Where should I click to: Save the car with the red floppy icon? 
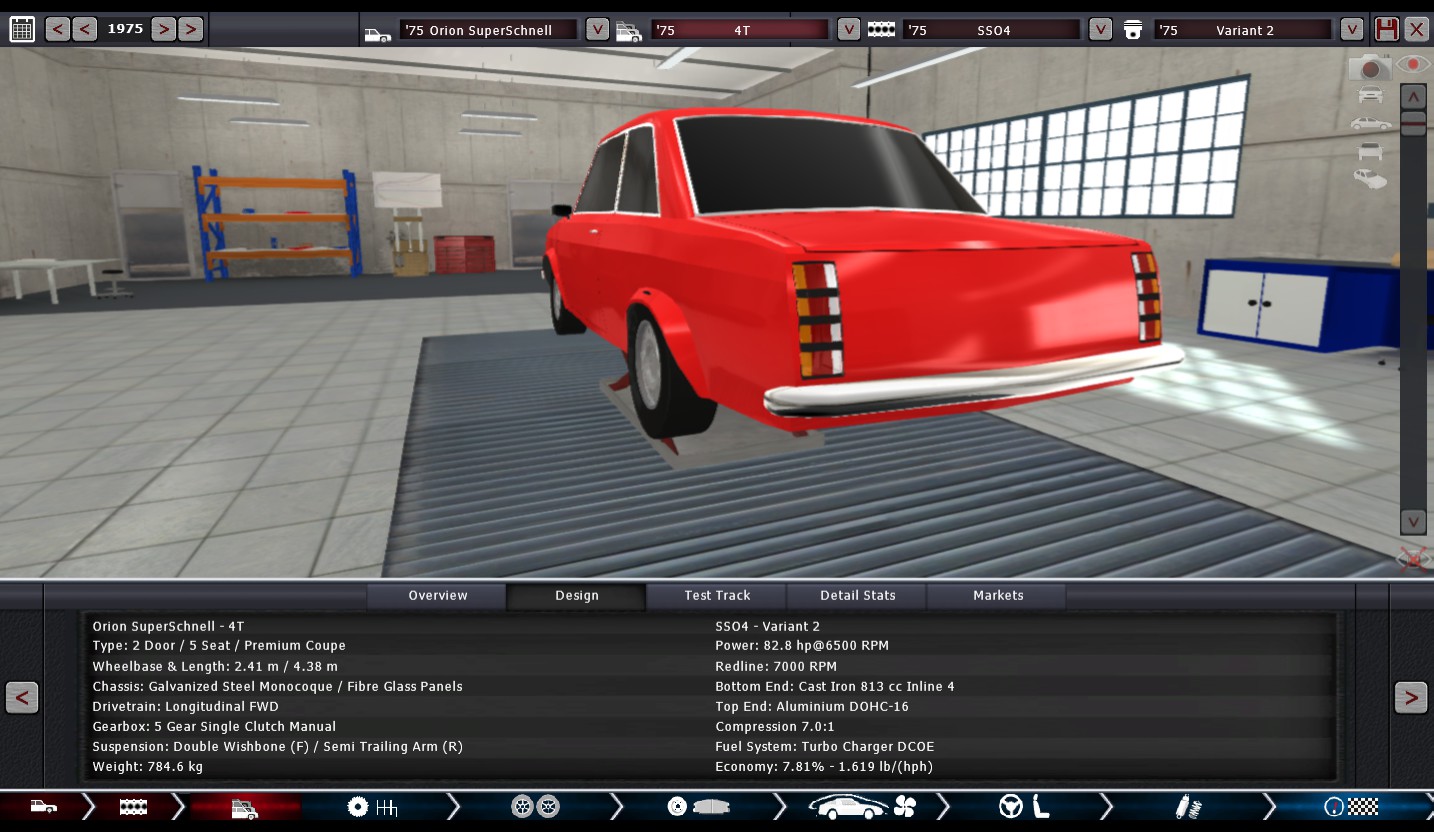pos(1386,29)
